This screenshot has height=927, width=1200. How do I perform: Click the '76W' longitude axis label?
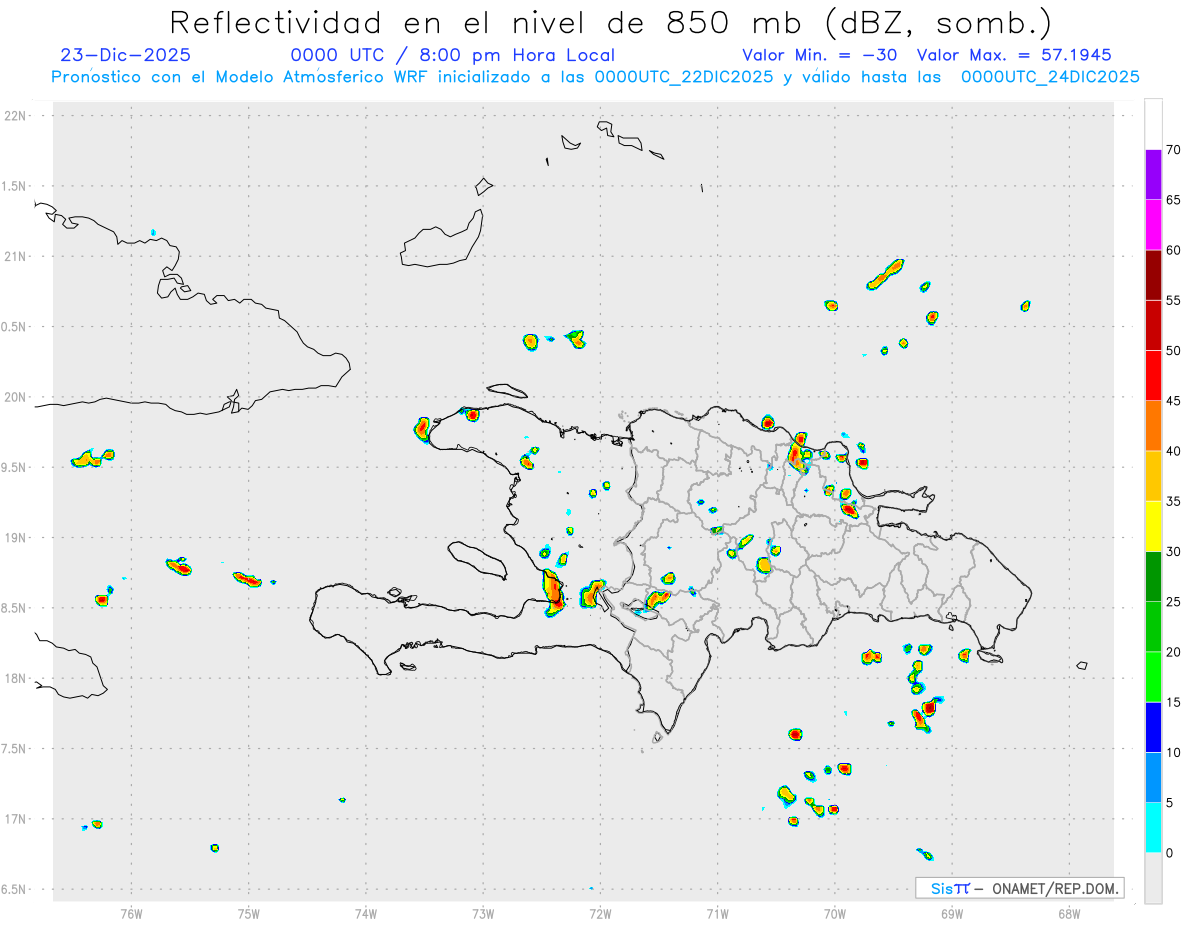[131, 913]
